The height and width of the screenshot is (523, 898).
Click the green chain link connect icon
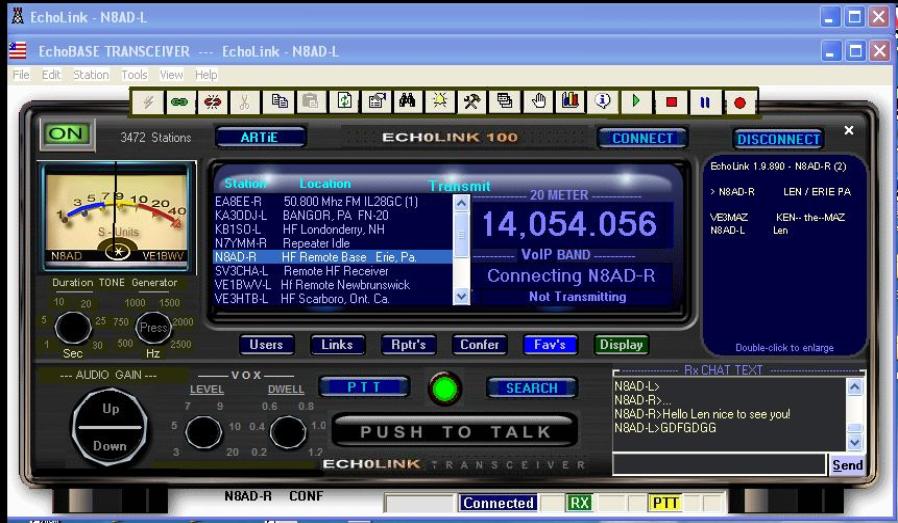[x=179, y=103]
